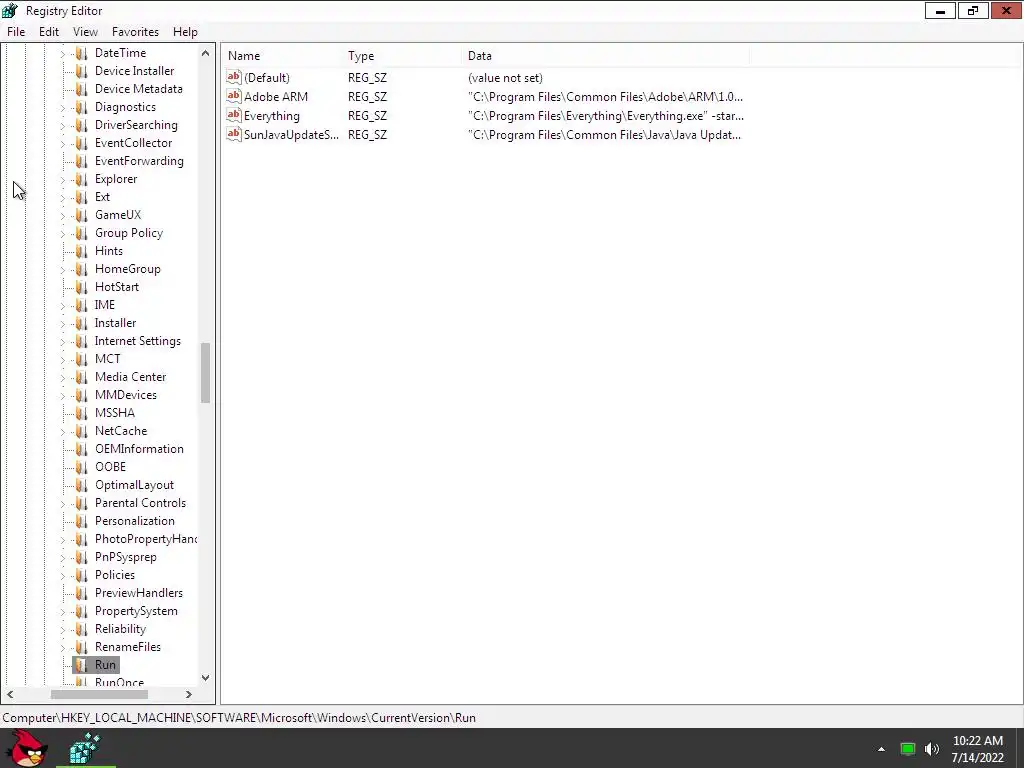Image resolution: width=1024 pixels, height=768 pixels.
Task: Click the Registry Editor taskbar icon
Action: coord(85,748)
